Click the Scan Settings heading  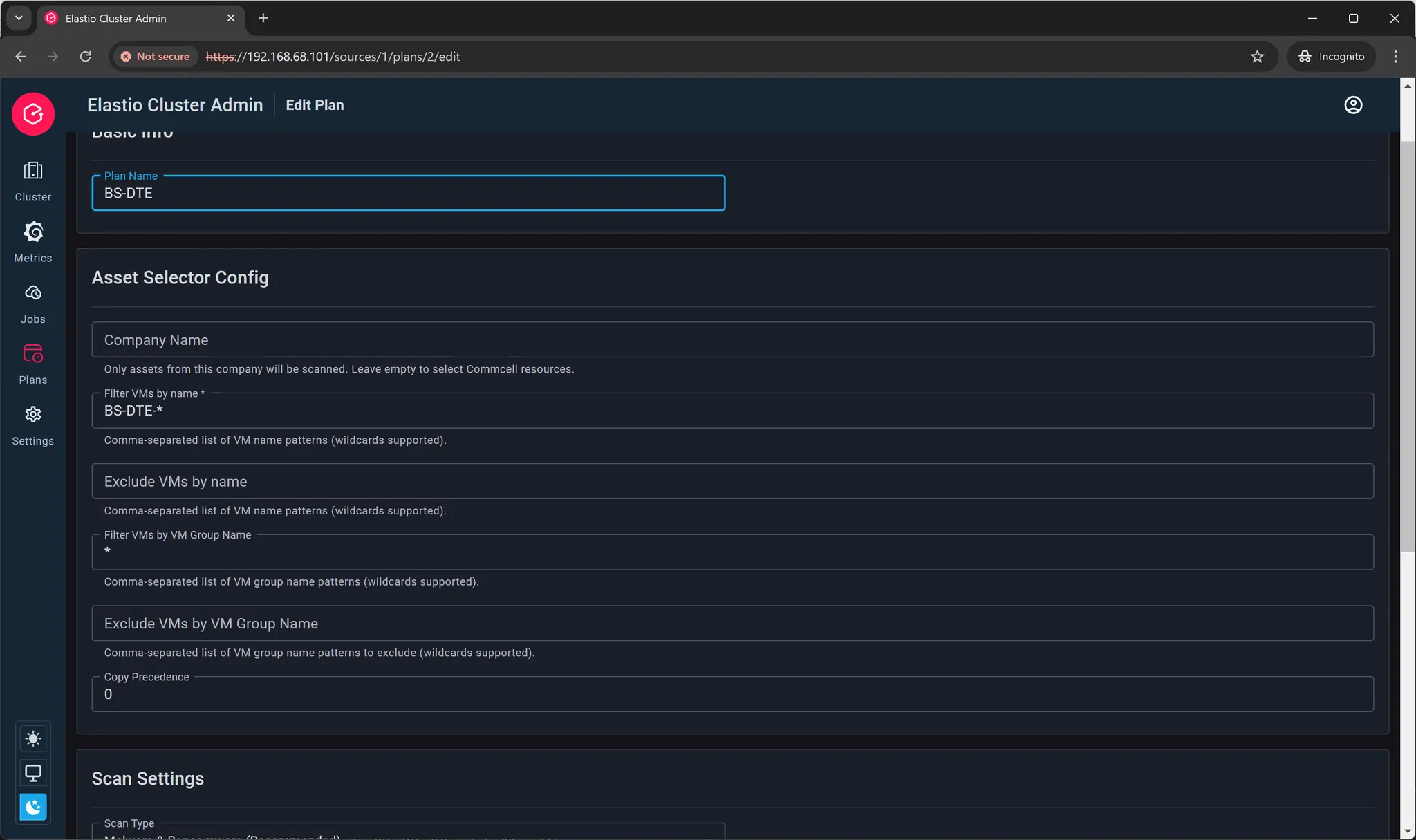tap(148, 778)
